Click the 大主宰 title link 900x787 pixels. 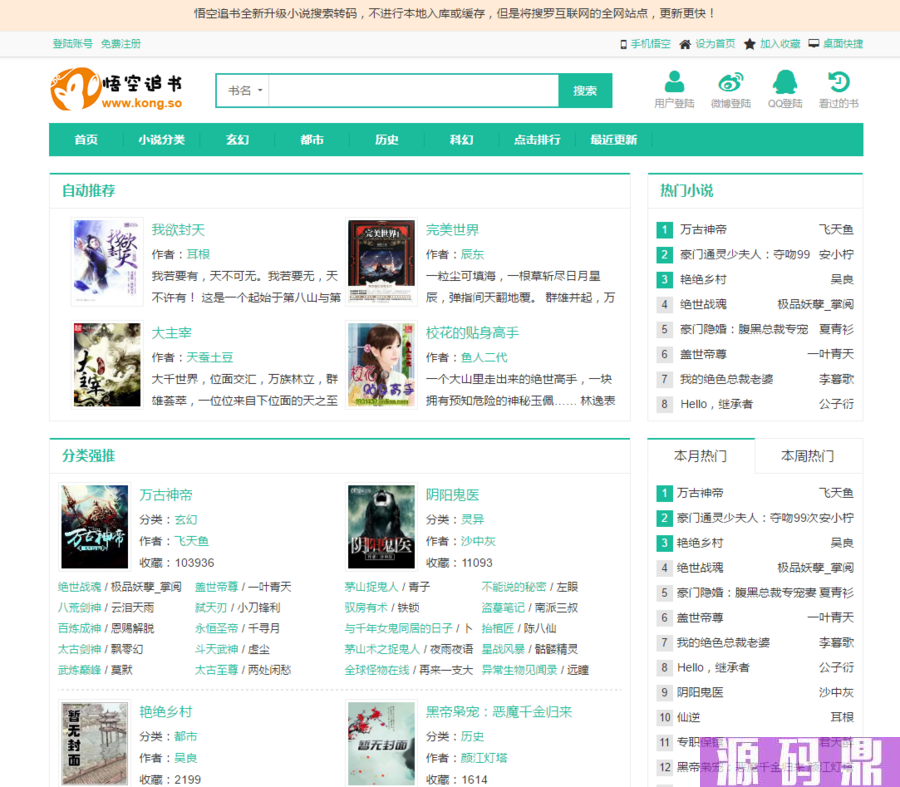[x=171, y=332]
